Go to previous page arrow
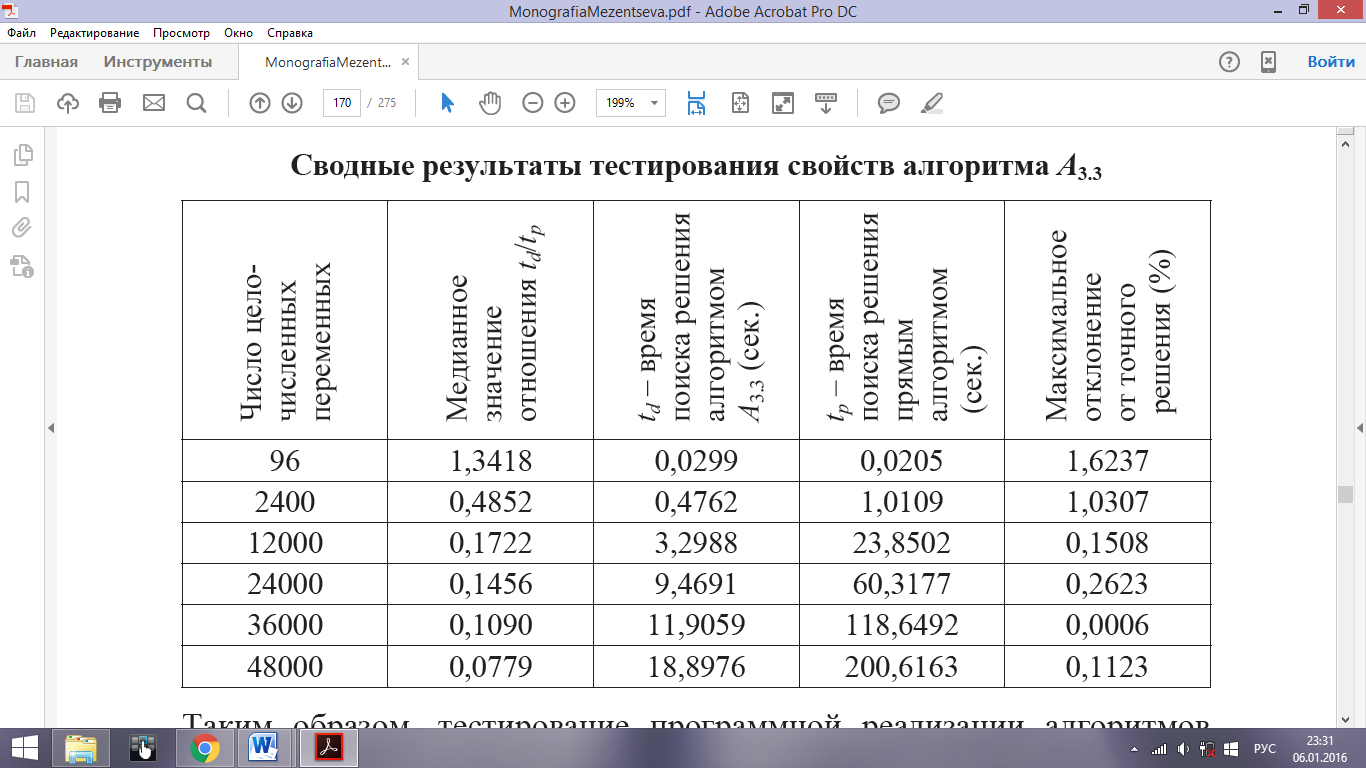This screenshot has width=1366, height=768. point(260,103)
